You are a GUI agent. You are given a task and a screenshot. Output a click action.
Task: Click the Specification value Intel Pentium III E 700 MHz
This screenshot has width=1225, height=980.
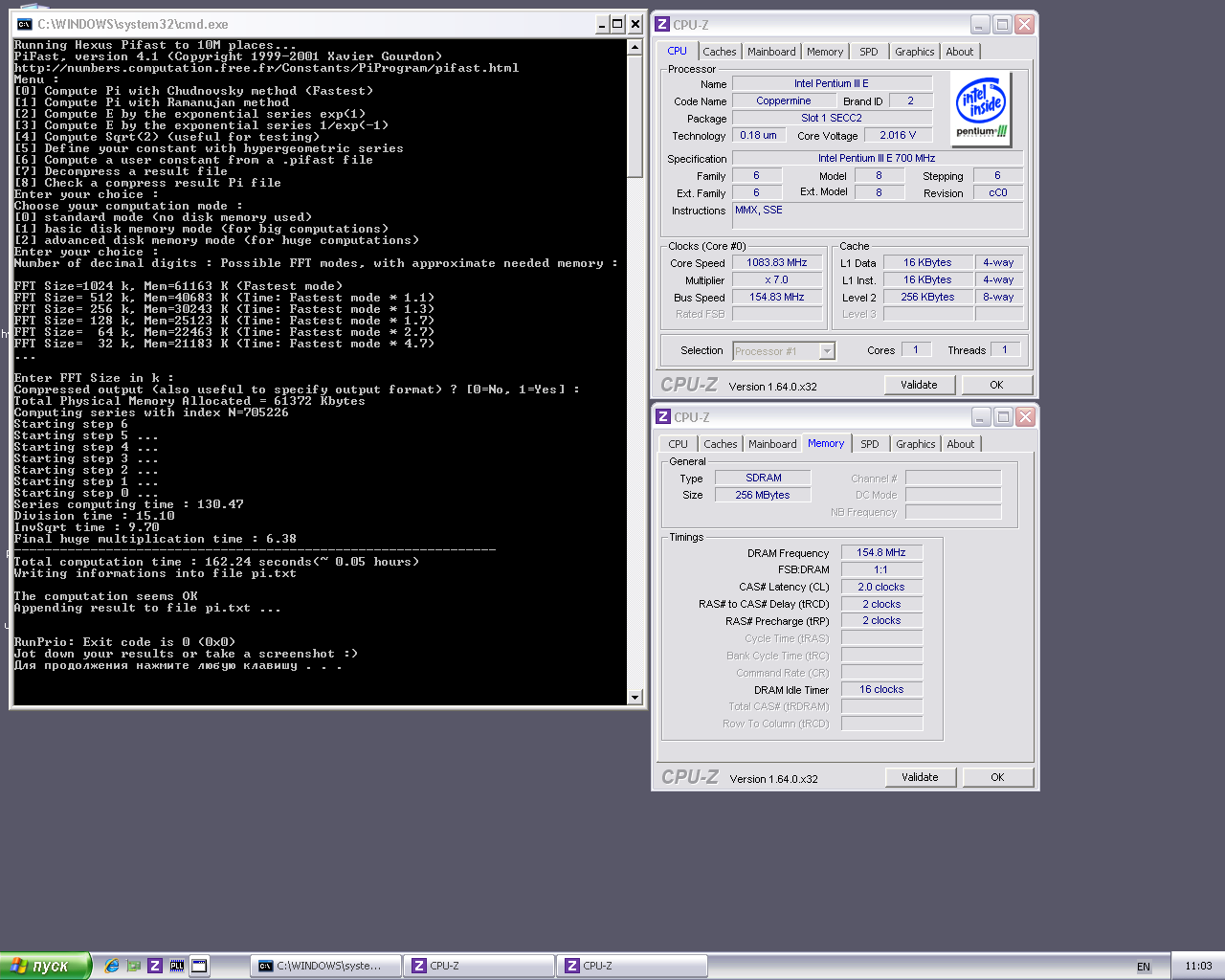pyautogui.click(x=878, y=158)
